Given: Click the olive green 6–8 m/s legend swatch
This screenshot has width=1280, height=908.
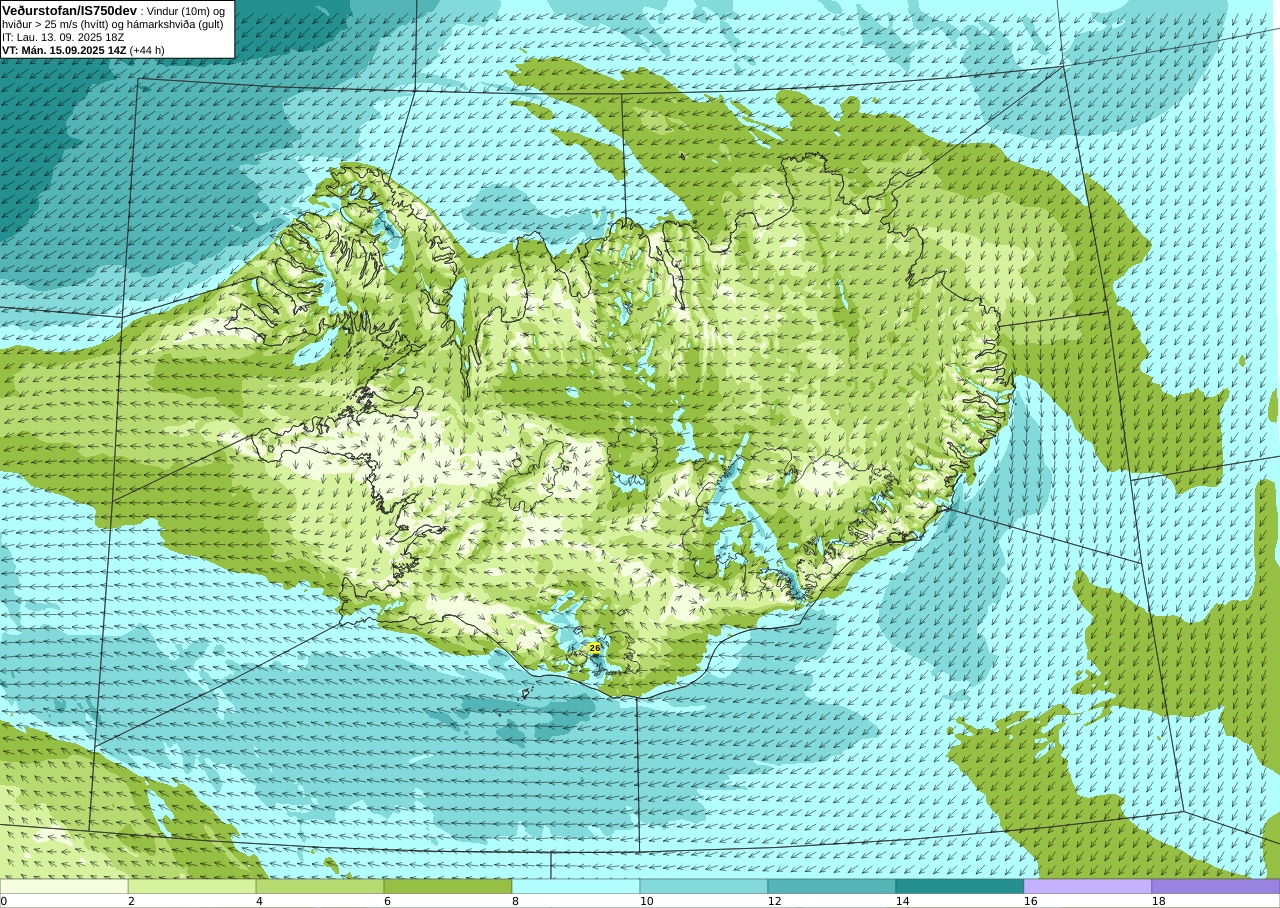Looking at the screenshot, I should pos(448,886).
